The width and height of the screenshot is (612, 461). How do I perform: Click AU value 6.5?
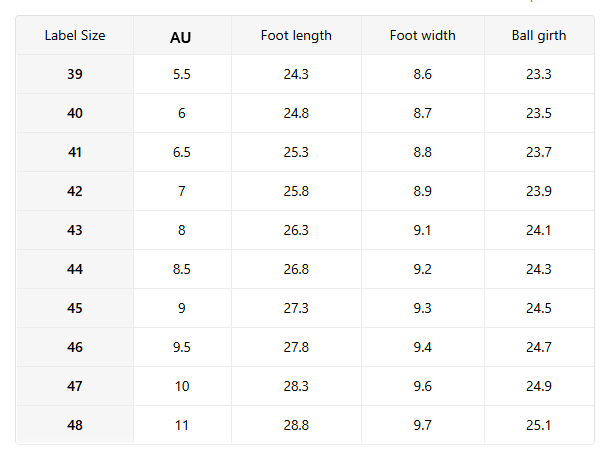181,153
